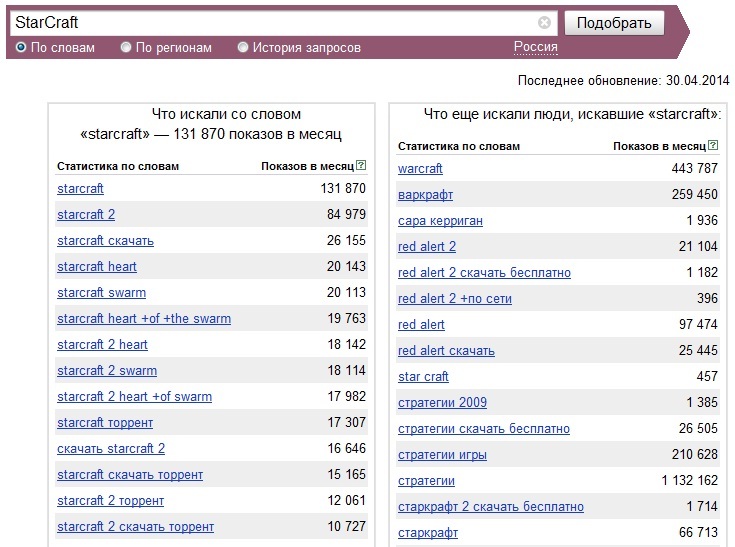
Task: Click the '84 979' impressions value
Action: click(x=346, y=215)
